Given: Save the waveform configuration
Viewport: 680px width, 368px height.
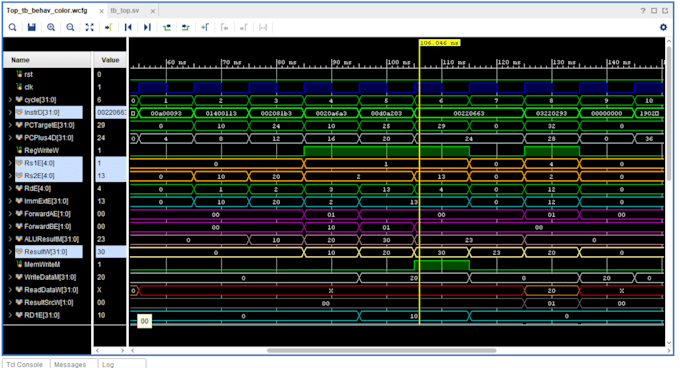Looking at the screenshot, I should 32,27.
